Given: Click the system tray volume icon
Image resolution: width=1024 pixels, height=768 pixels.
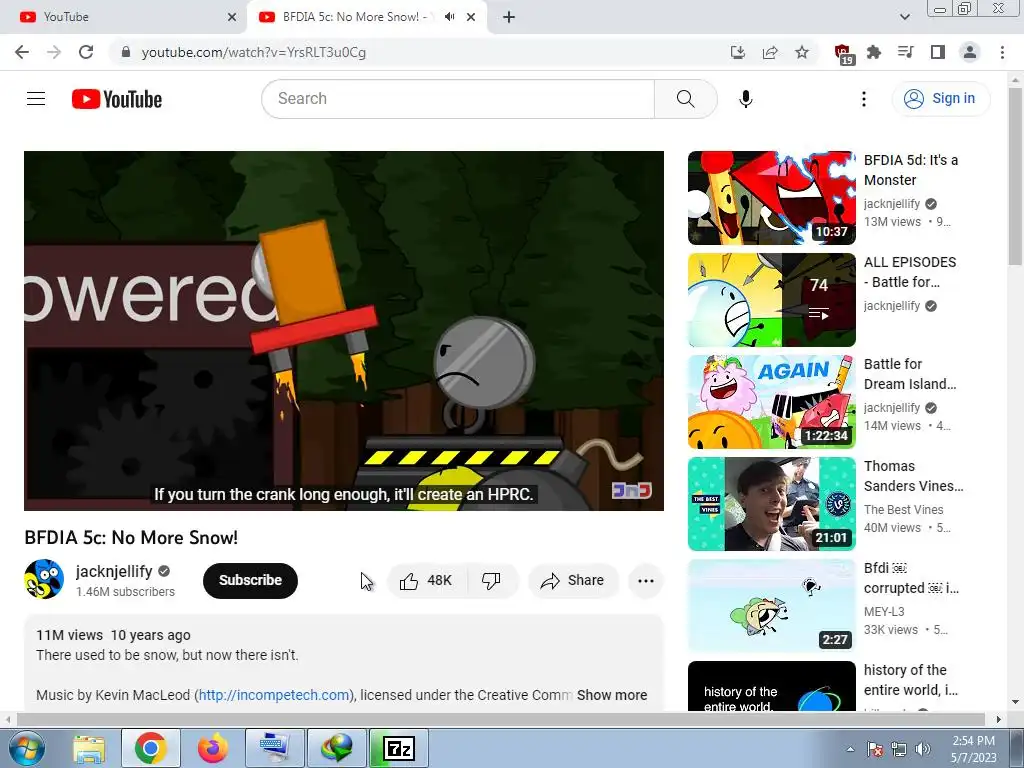Looking at the screenshot, I should click(922, 749).
